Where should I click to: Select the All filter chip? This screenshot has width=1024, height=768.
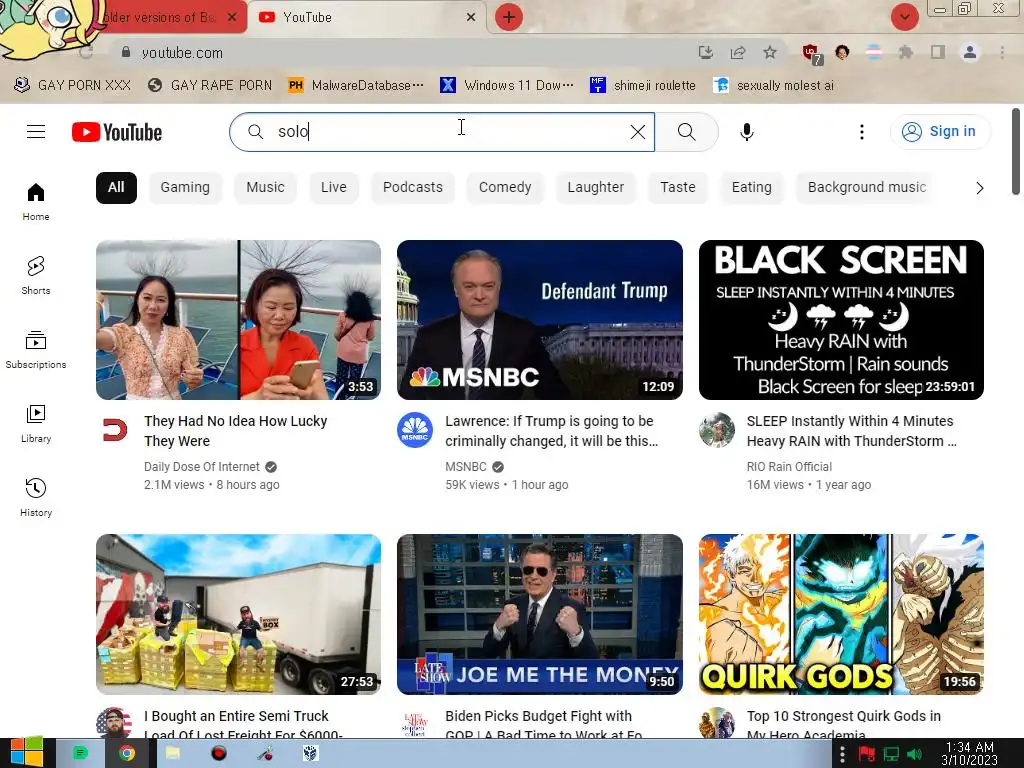point(116,187)
